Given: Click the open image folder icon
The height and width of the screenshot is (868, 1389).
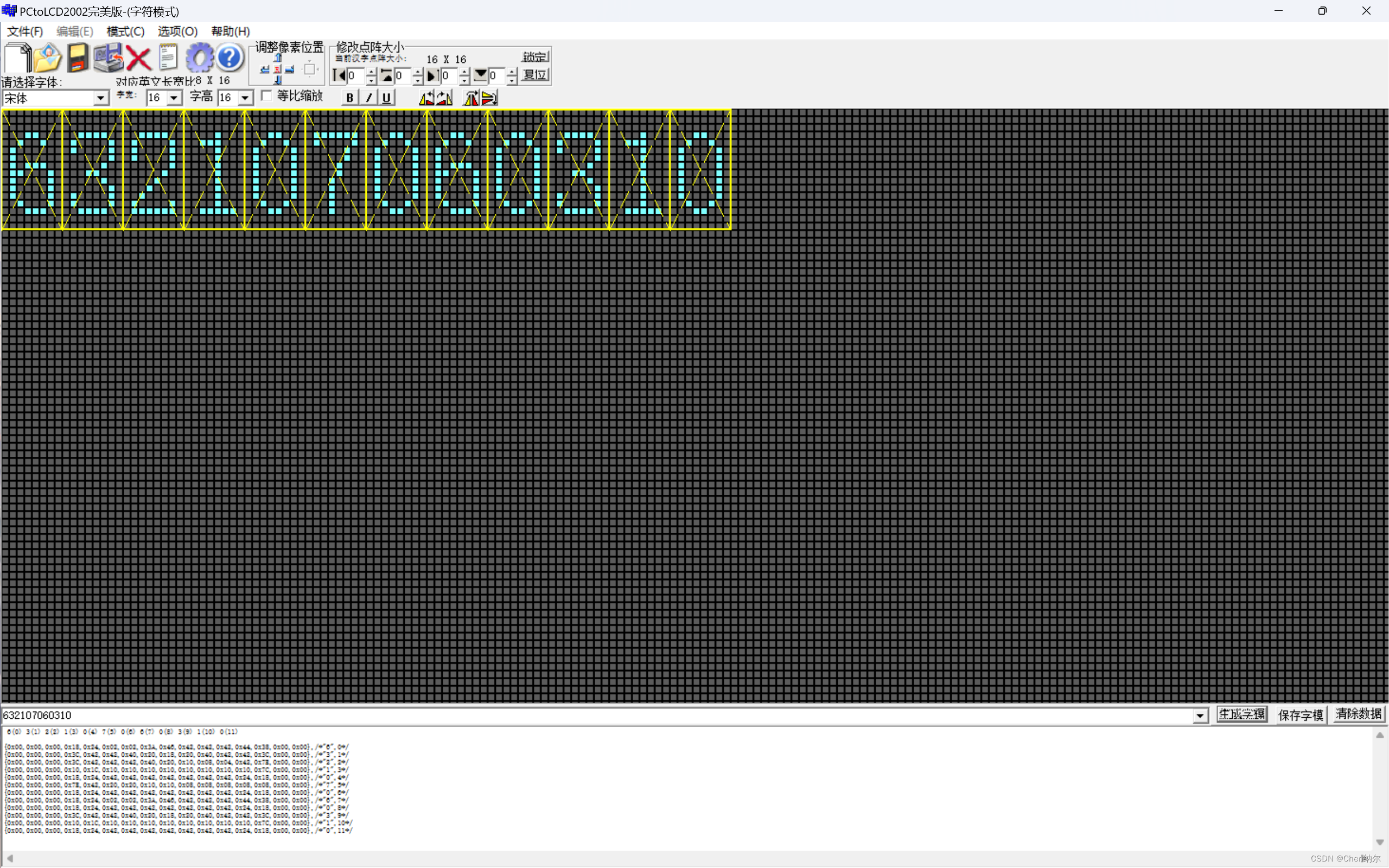Looking at the screenshot, I should tap(47, 58).
